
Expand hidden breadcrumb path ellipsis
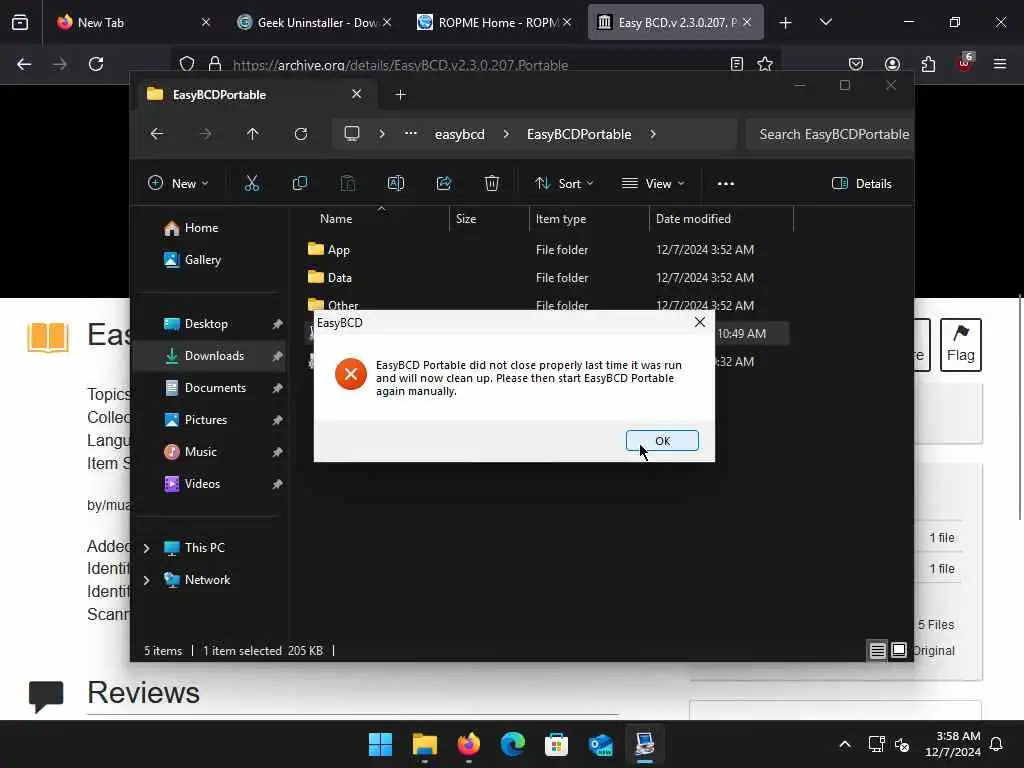pos(411,133)
